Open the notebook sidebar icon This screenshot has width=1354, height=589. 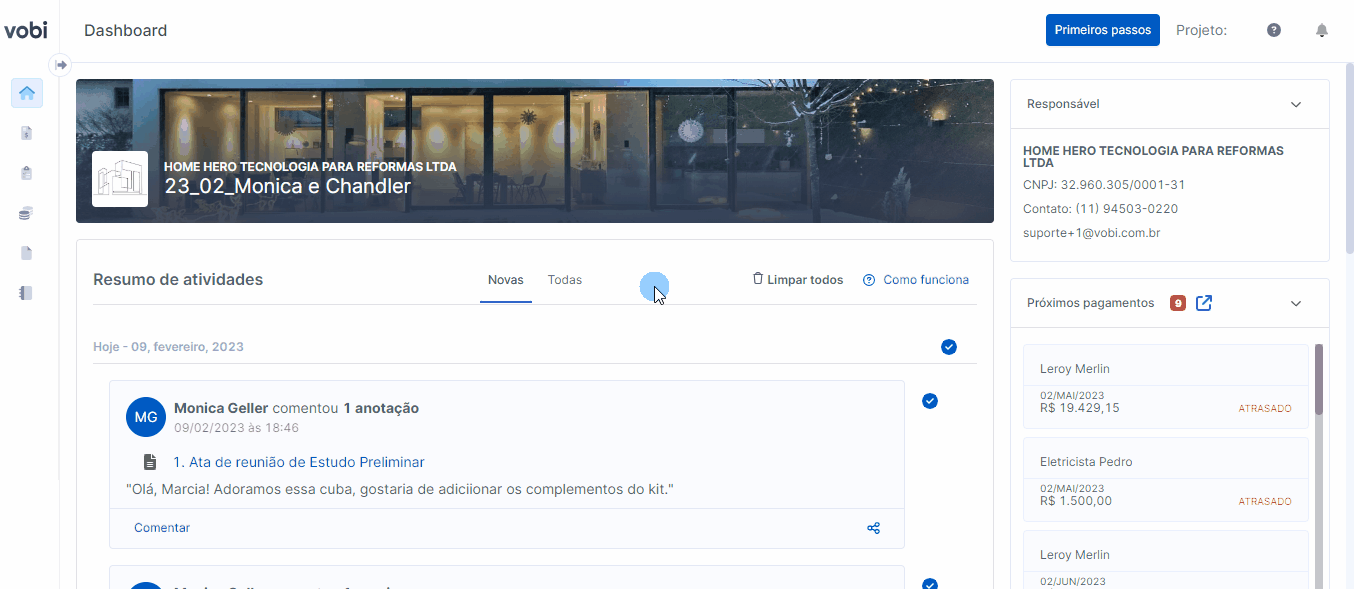point(27,293)
